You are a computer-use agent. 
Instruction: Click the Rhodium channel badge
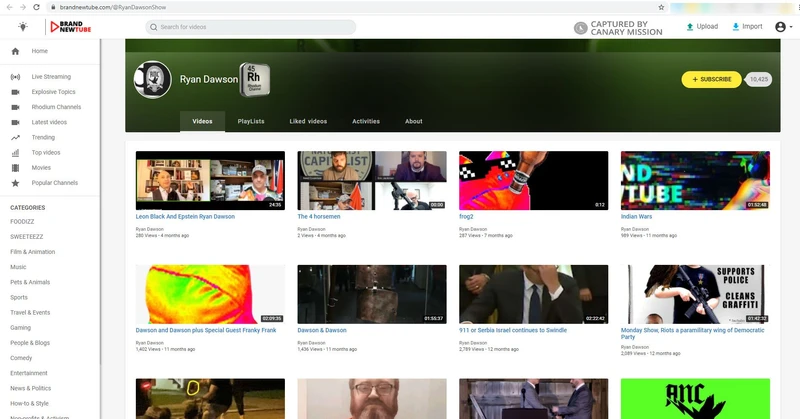254,79
